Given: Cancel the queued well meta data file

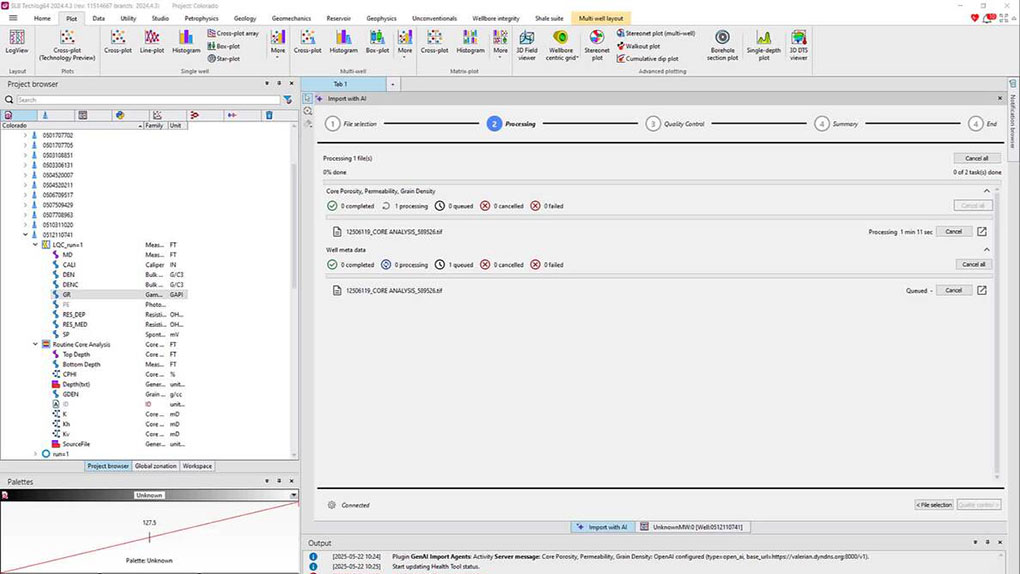Looking at the screenshot, I should [954, 290].
